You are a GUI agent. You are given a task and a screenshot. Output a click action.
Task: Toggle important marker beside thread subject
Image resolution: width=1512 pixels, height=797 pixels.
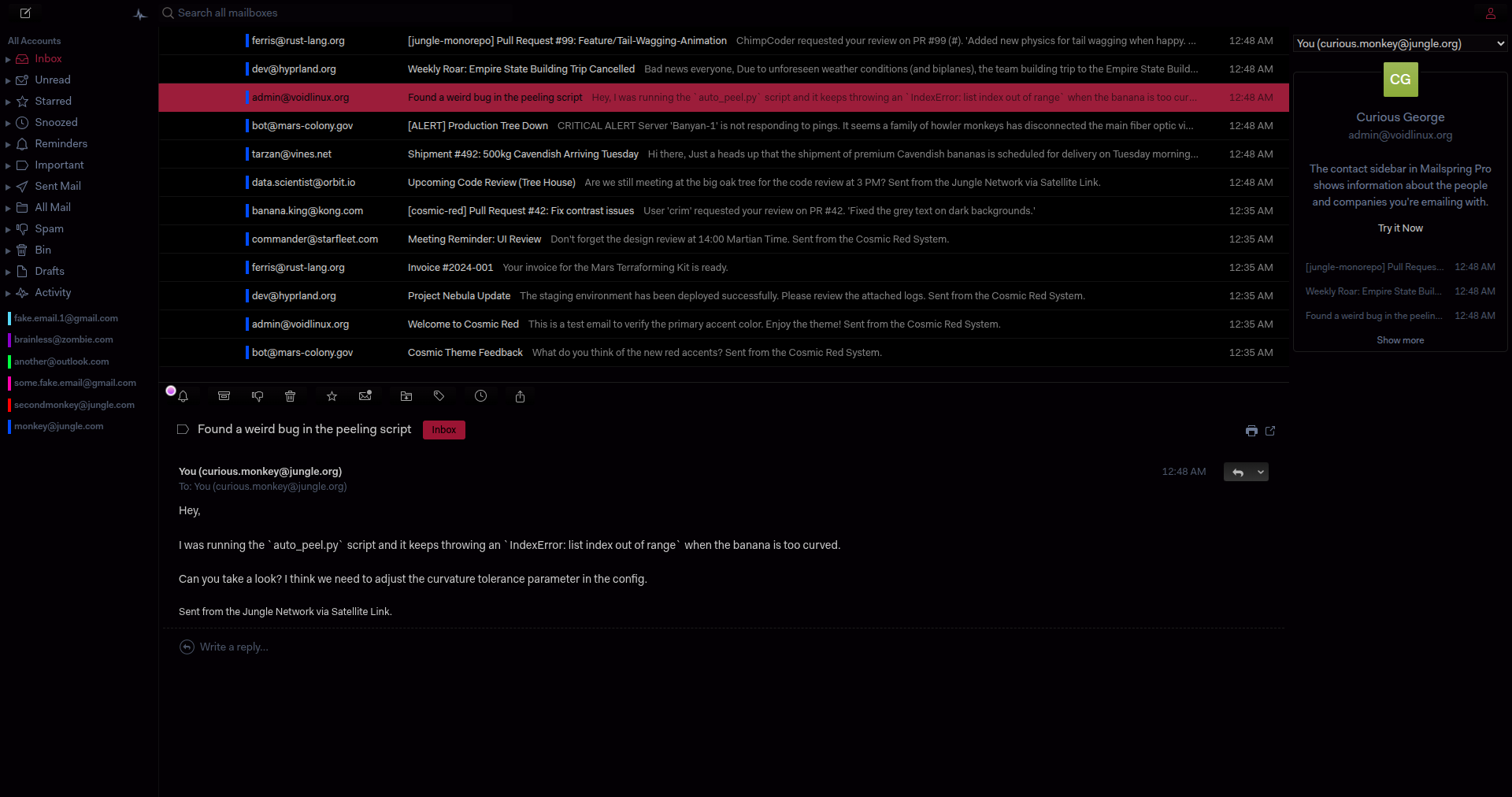(x=183, y=429)
